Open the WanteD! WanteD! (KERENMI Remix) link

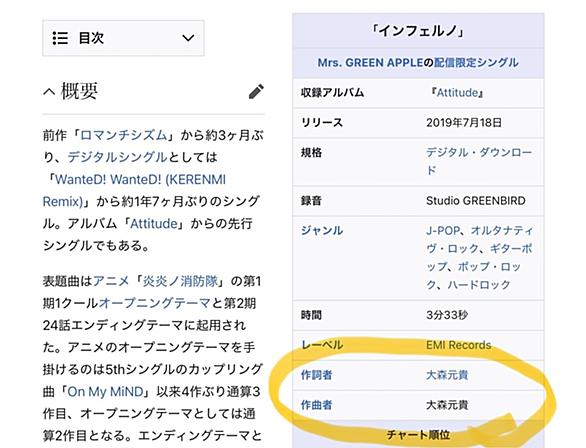[135, 191]
